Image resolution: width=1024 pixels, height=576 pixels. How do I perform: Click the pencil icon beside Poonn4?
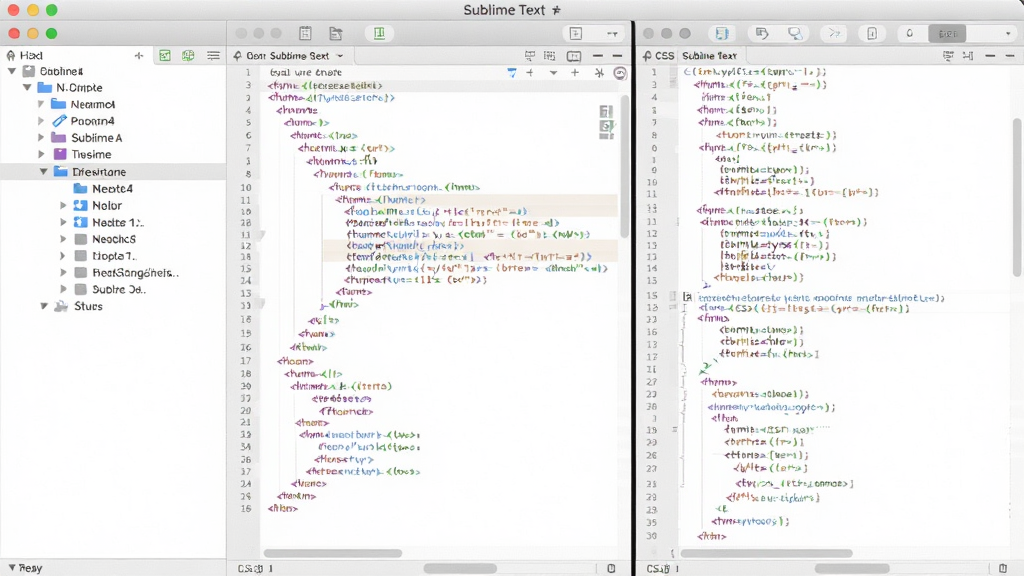(x=59, y=121)
